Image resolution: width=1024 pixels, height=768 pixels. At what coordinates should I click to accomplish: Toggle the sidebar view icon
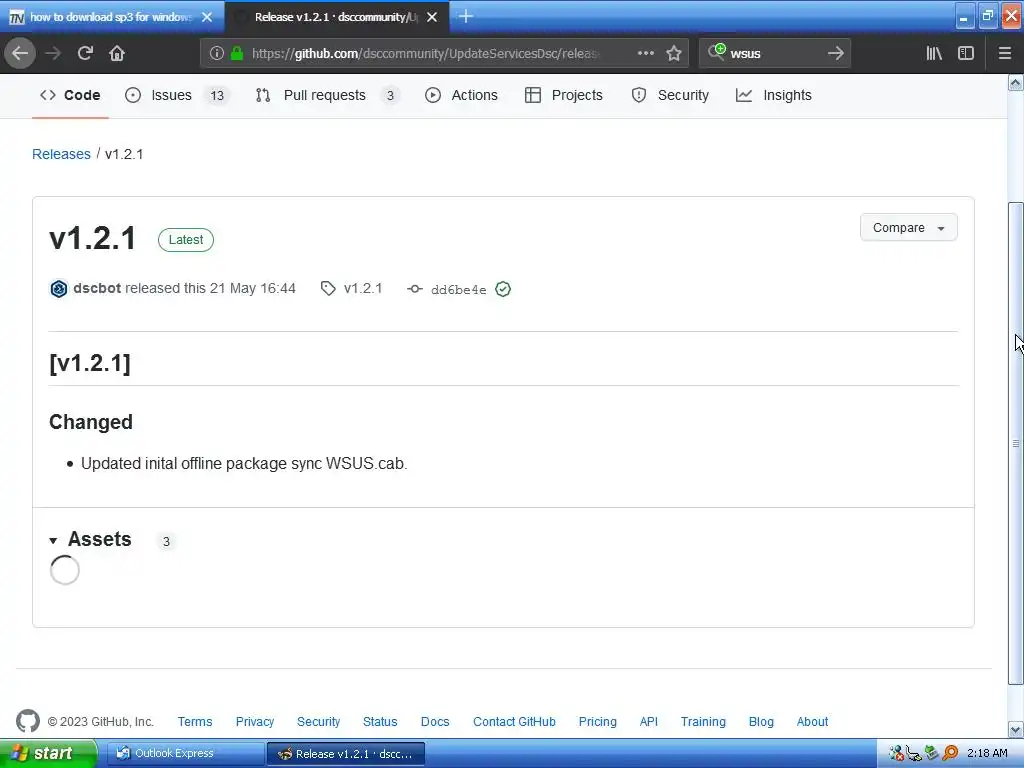coord(966,54)
